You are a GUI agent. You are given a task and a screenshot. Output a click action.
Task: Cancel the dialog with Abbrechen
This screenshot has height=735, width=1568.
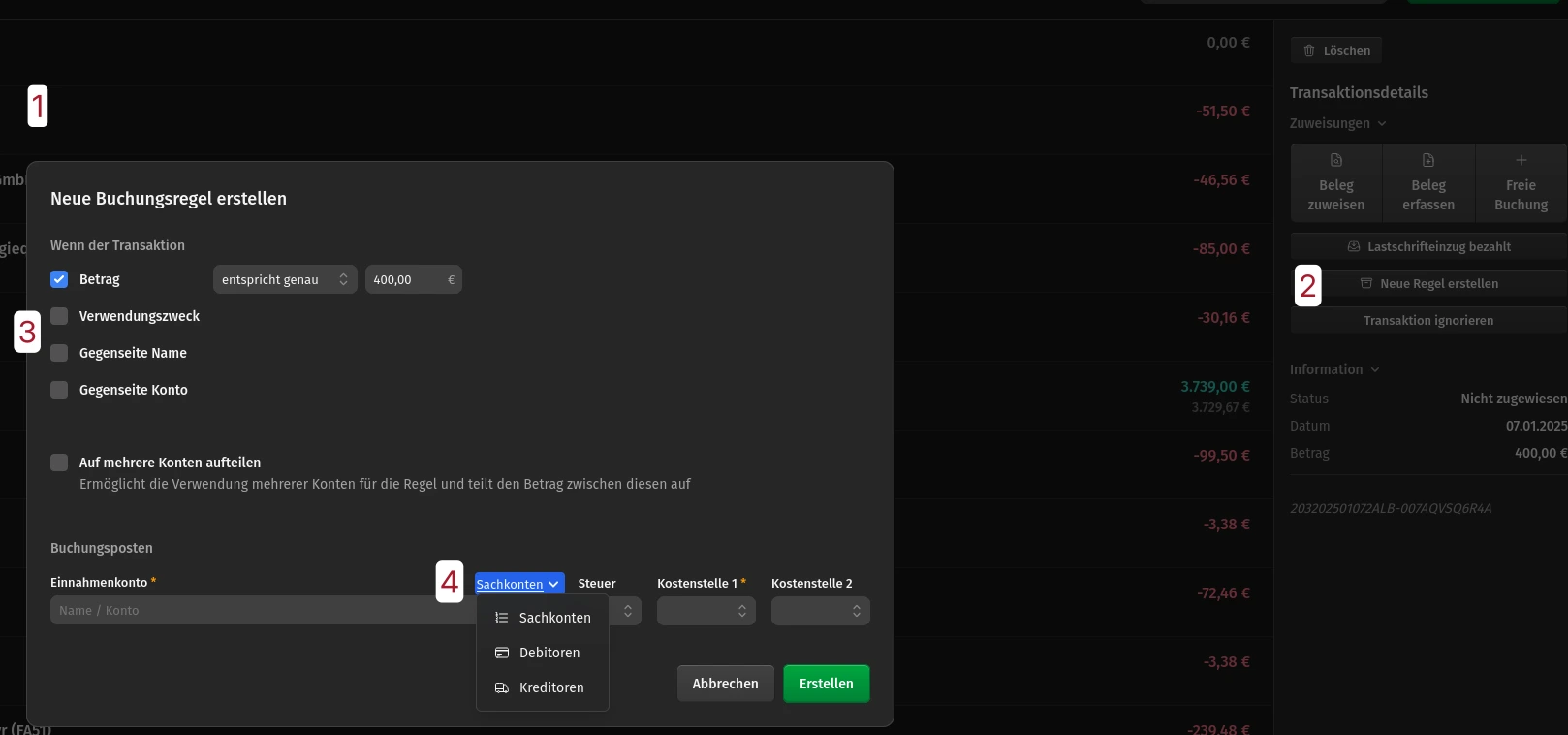pyautogui.click(x=725, y=684)
